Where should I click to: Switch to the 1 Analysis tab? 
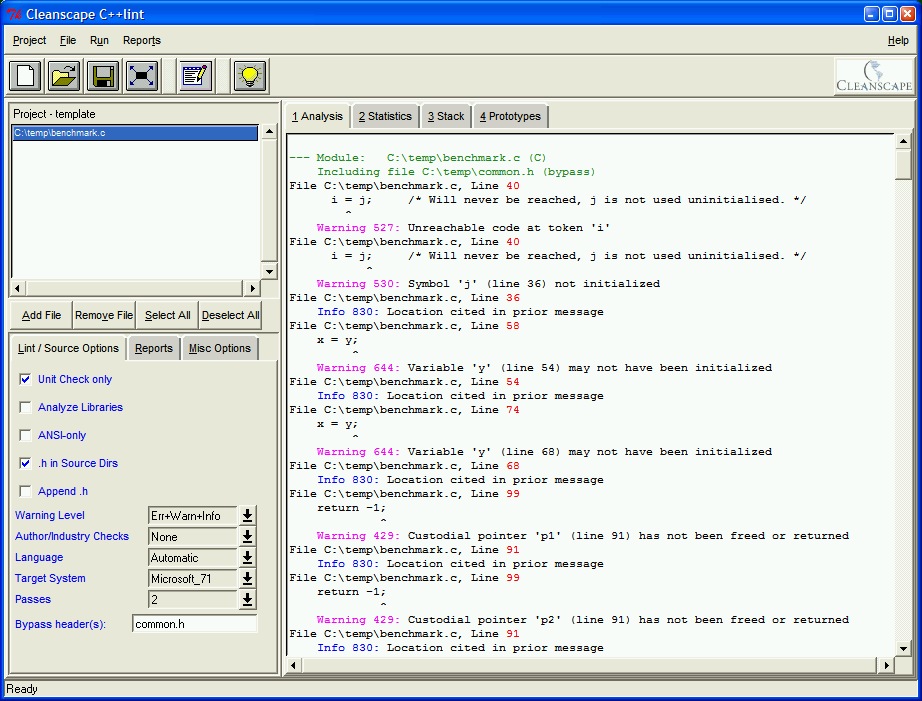coord(318,116)
